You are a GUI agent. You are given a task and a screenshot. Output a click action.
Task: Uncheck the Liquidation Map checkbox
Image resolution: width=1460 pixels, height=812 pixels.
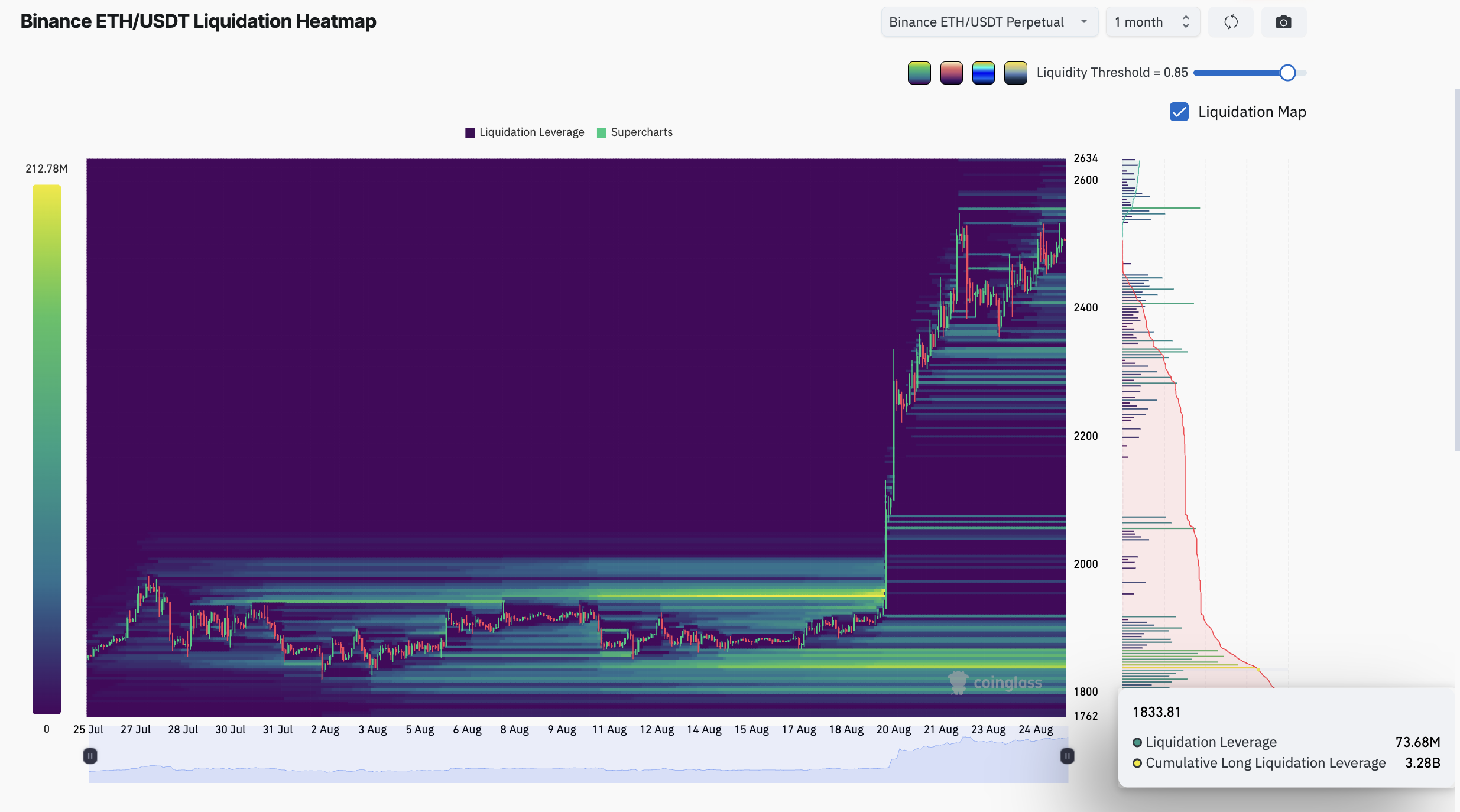[x=1179, y=112]
